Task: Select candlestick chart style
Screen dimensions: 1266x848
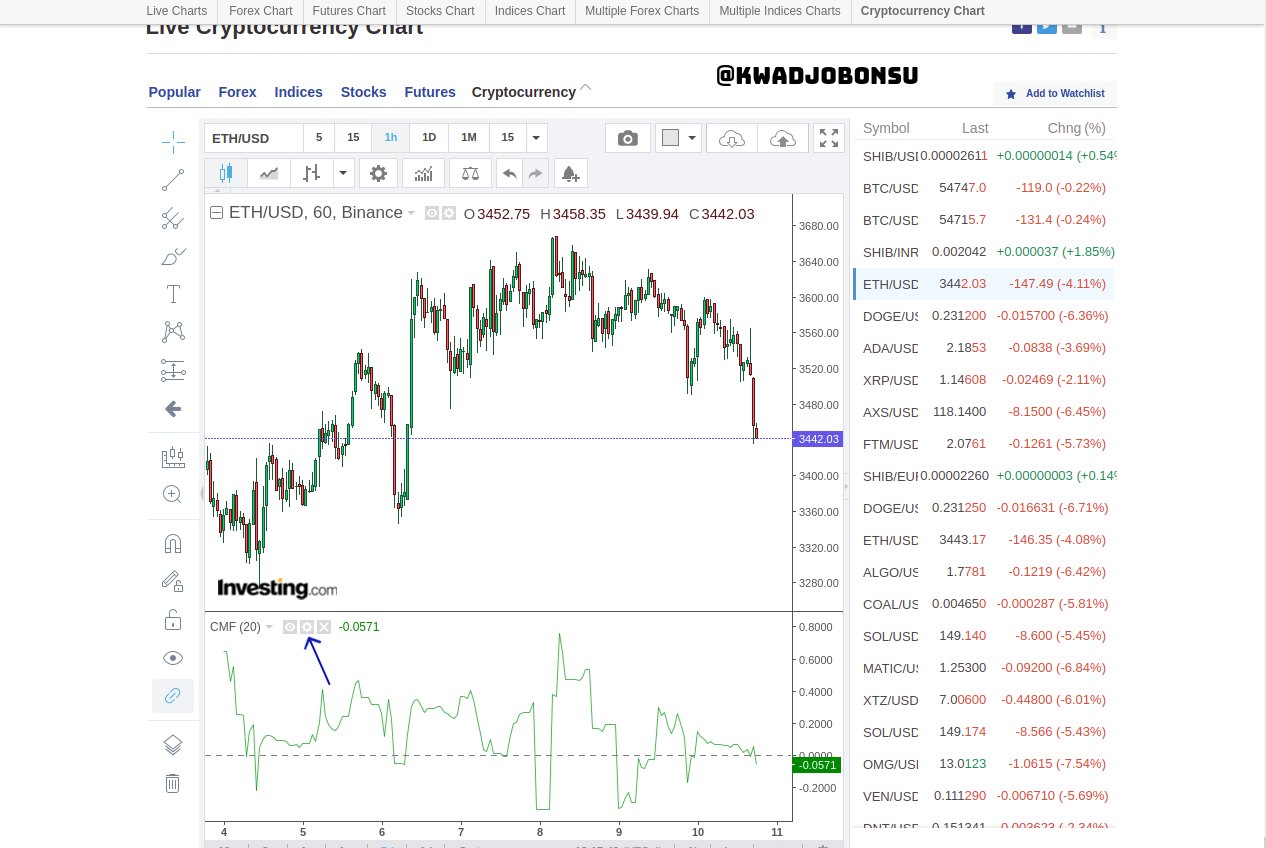Action: [x=225, y=173]
